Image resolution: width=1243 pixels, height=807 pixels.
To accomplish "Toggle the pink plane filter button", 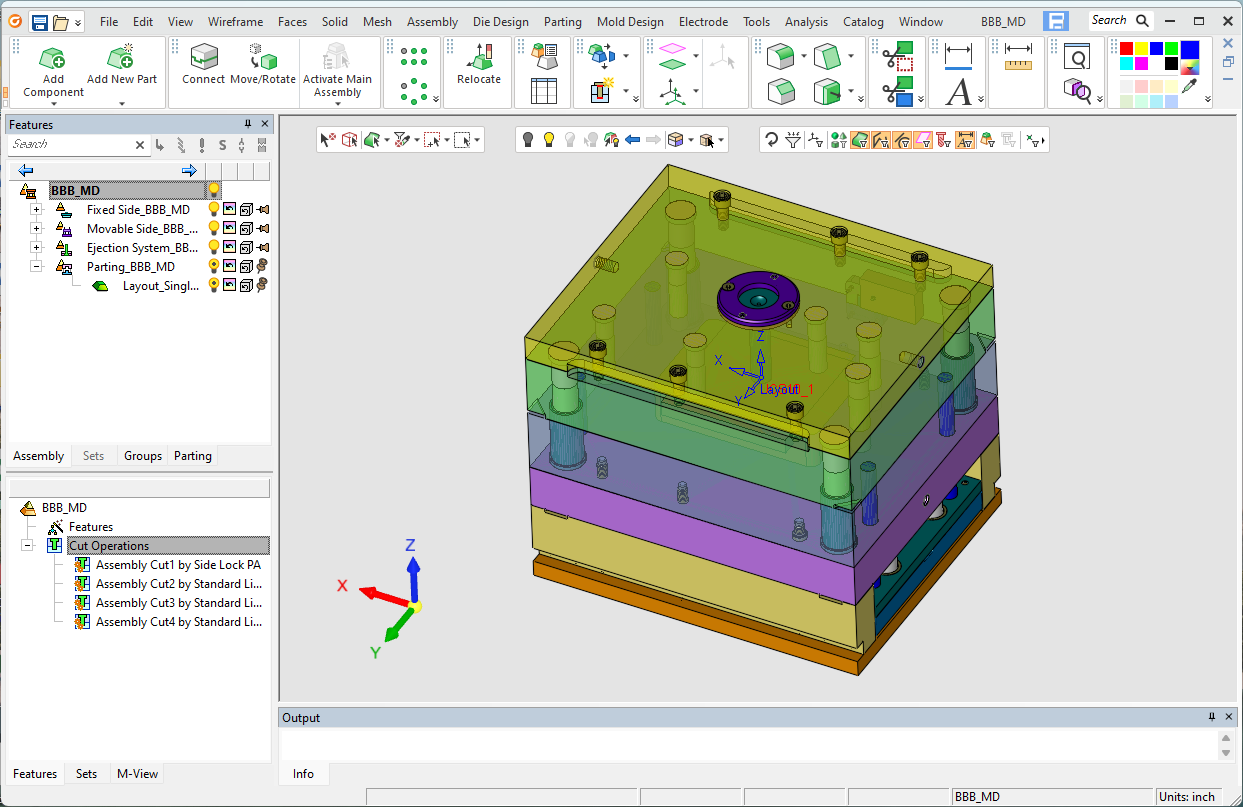I will [x=924, y=140].
